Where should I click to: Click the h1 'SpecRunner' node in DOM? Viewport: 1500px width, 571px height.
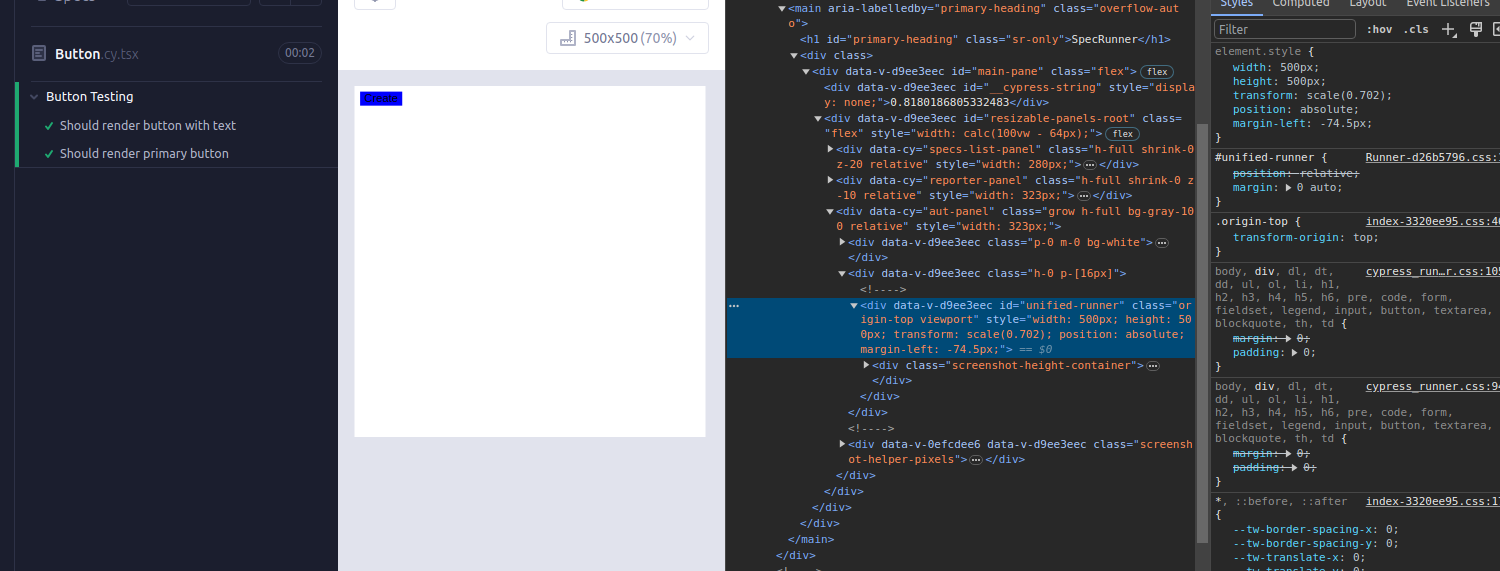[985, 40]
